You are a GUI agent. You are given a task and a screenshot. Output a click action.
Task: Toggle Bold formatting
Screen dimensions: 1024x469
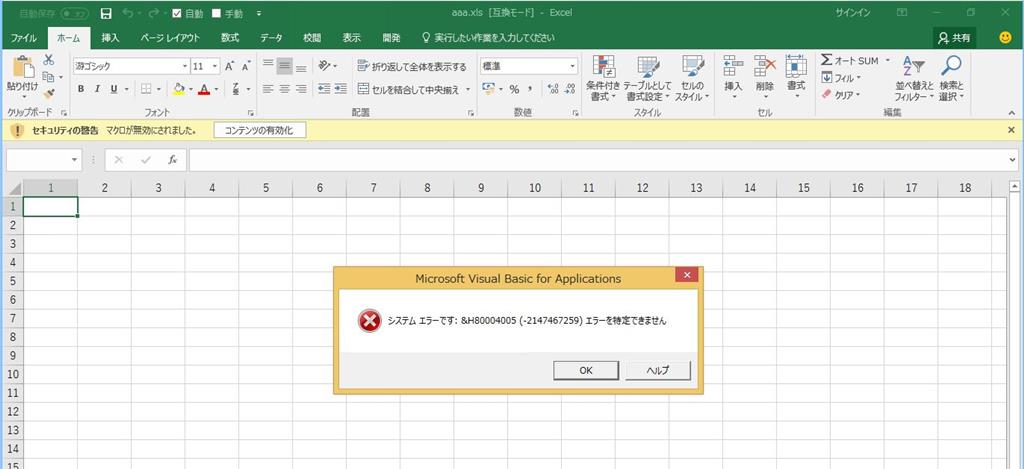coord(81,89)
